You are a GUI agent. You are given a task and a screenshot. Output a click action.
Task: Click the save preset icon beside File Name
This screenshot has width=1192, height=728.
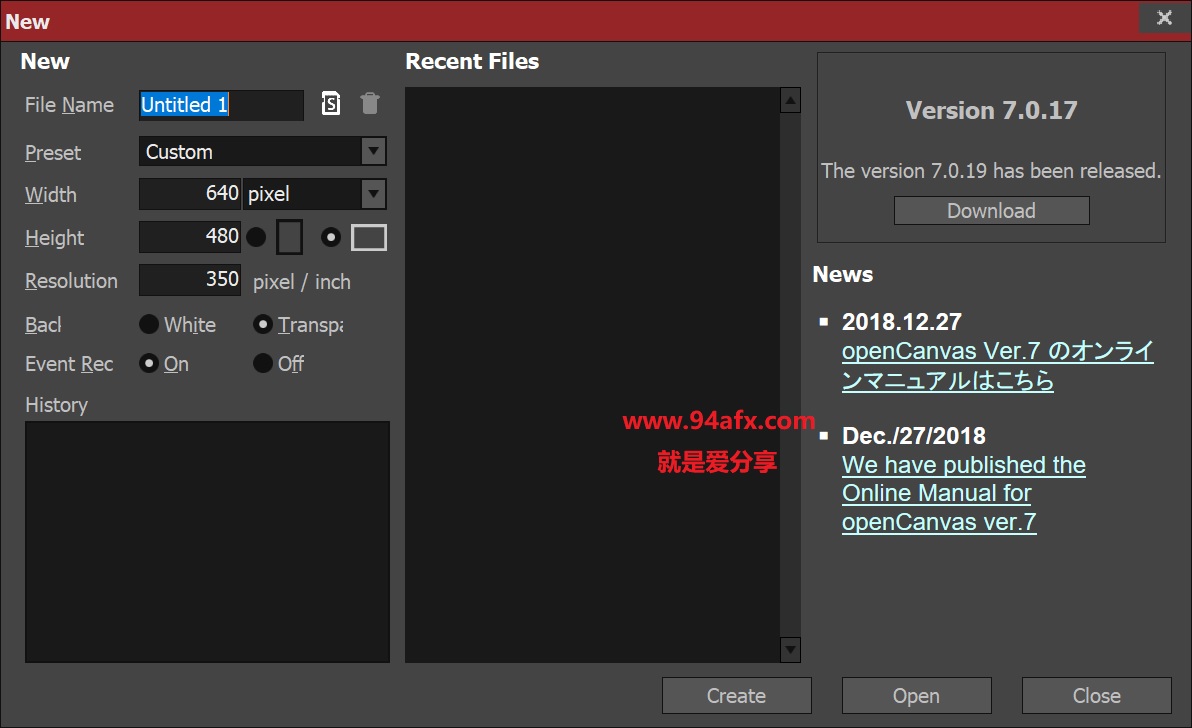click(x=331, y=103)
